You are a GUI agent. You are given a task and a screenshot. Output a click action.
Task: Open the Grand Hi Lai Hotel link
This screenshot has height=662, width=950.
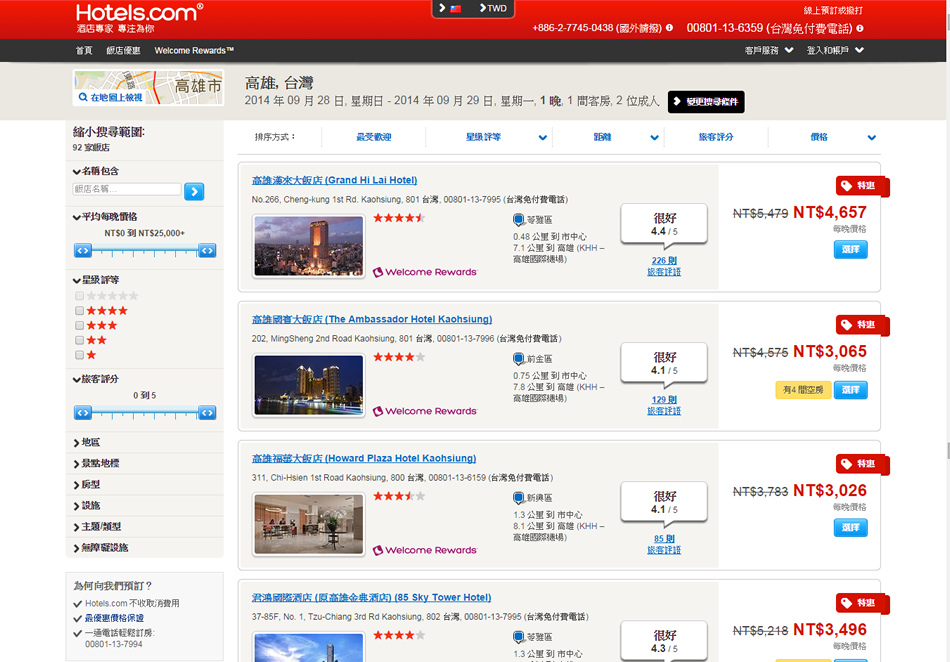[x=334, y=180]
